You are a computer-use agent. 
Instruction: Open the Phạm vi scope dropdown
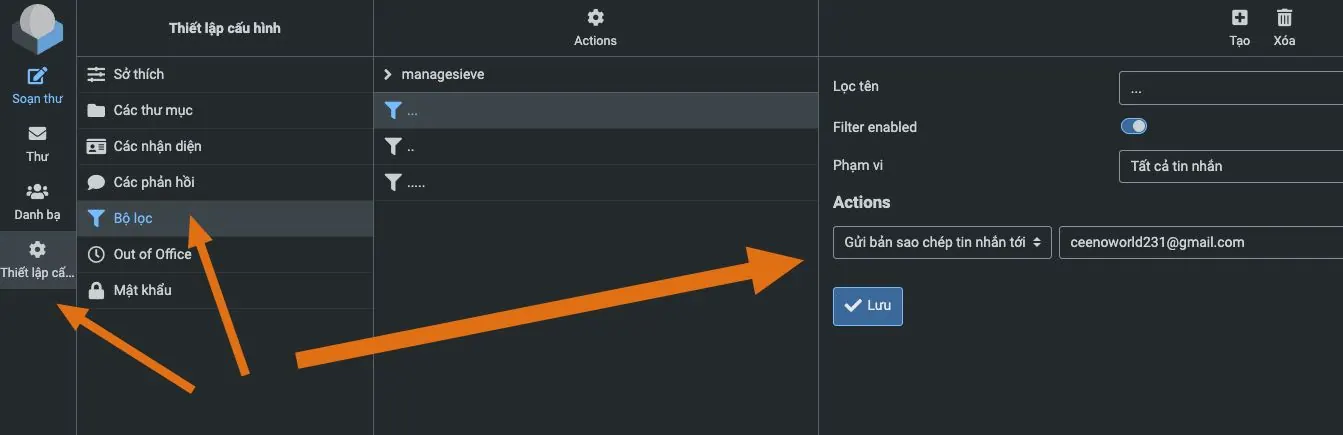coord(1230,166)
